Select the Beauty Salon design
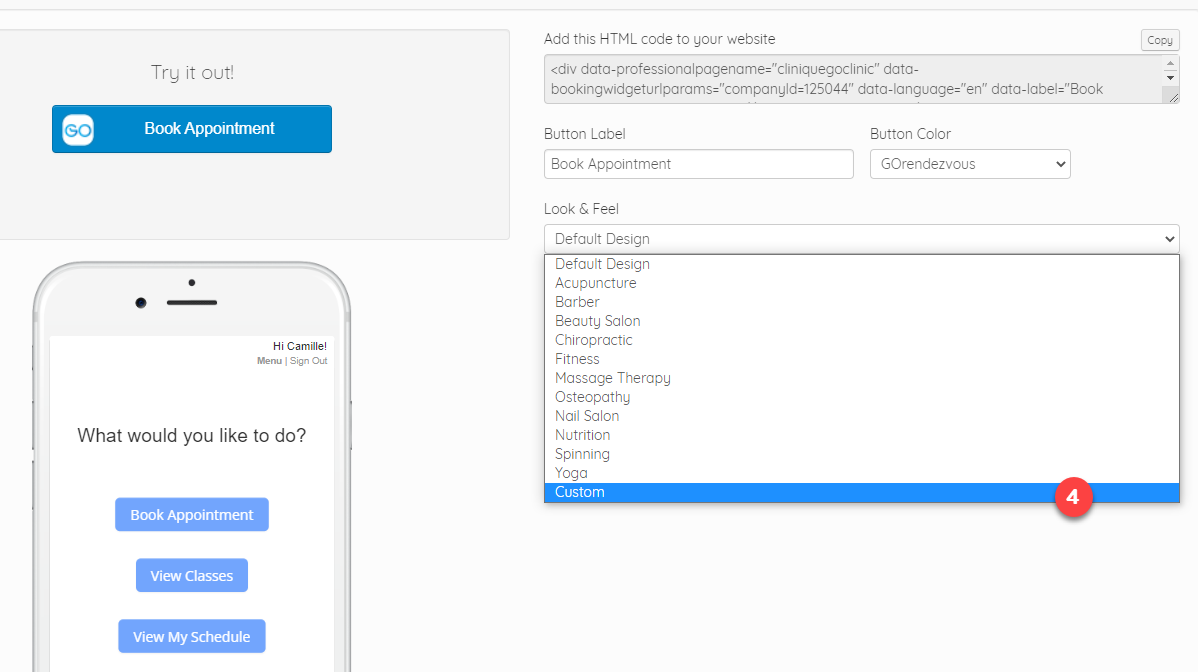The width and height of the screenshot is (1198, 672). tap(861, 321)
